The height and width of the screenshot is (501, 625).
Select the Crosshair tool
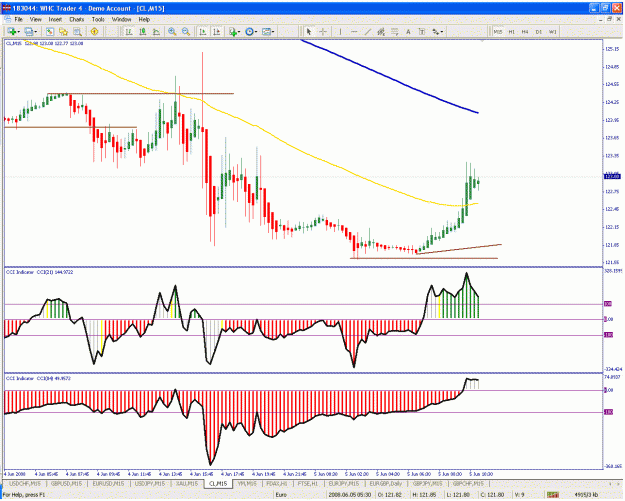pos(323,31)
